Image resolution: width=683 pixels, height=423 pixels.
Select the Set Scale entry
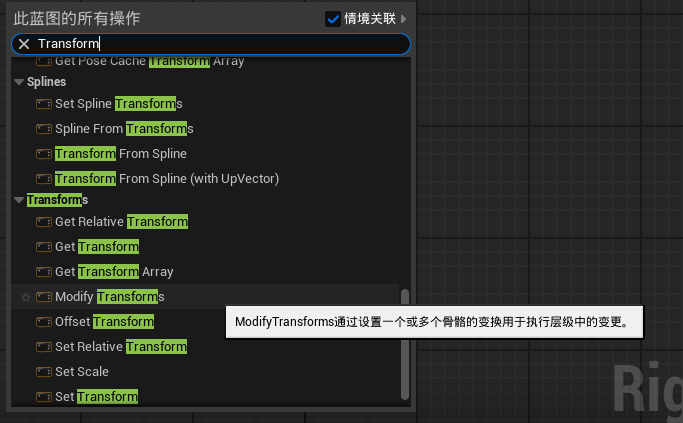[82, 372]
